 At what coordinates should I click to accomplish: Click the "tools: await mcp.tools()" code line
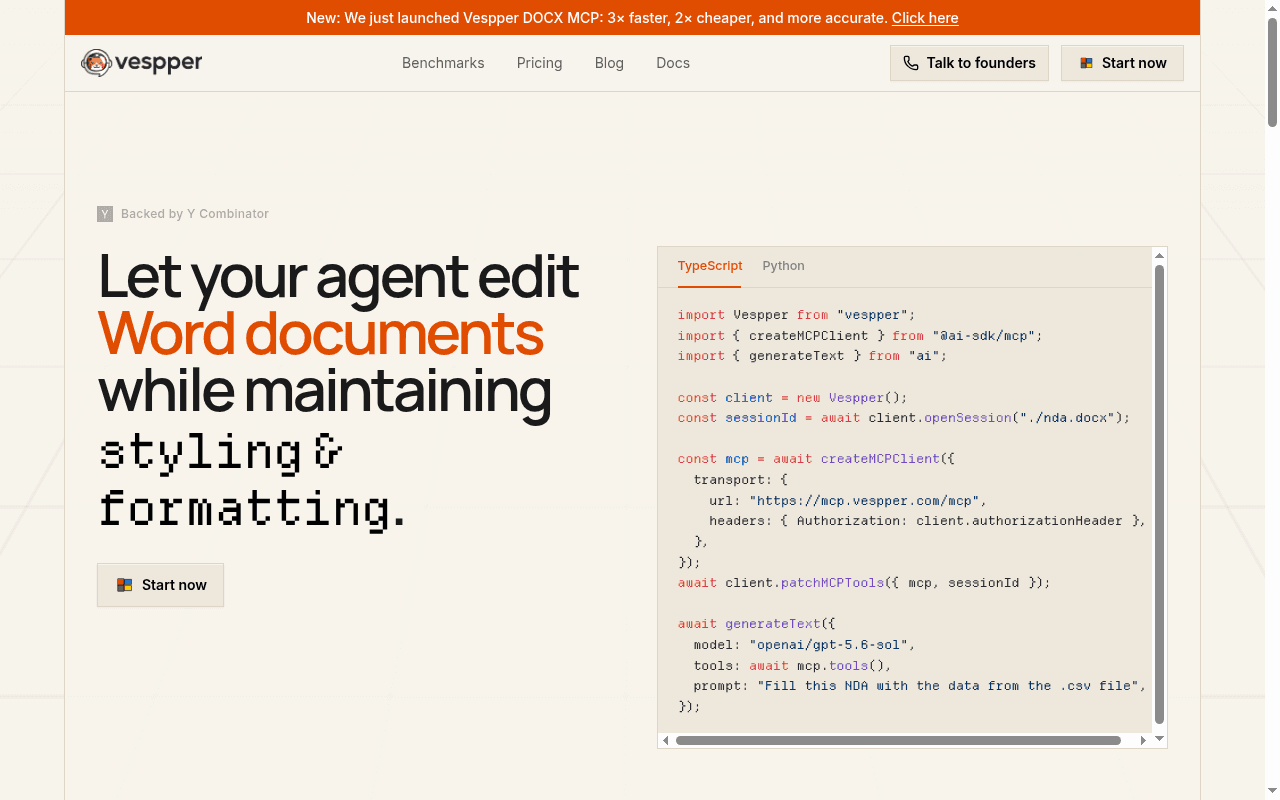pos(792,666)
